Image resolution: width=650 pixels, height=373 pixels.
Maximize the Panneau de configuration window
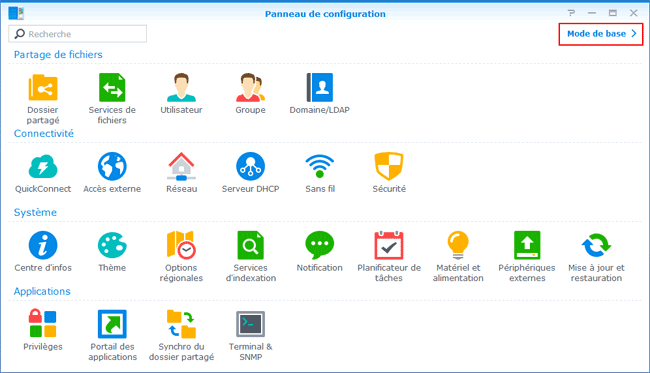coord(613,13)
